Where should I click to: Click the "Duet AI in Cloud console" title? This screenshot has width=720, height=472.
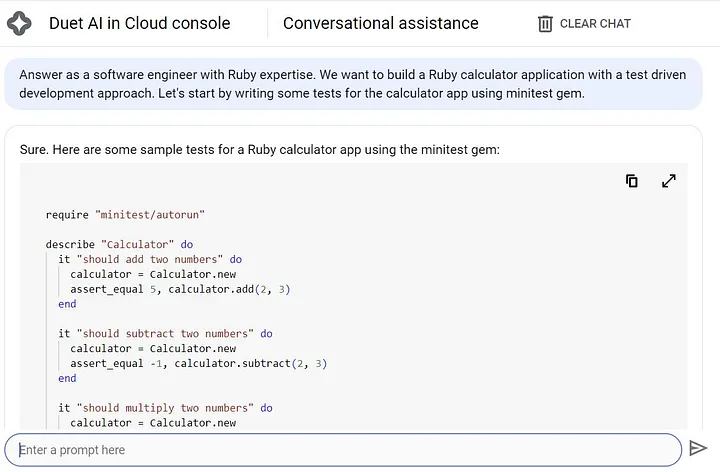pyautogui.click(x=139, y=23)
